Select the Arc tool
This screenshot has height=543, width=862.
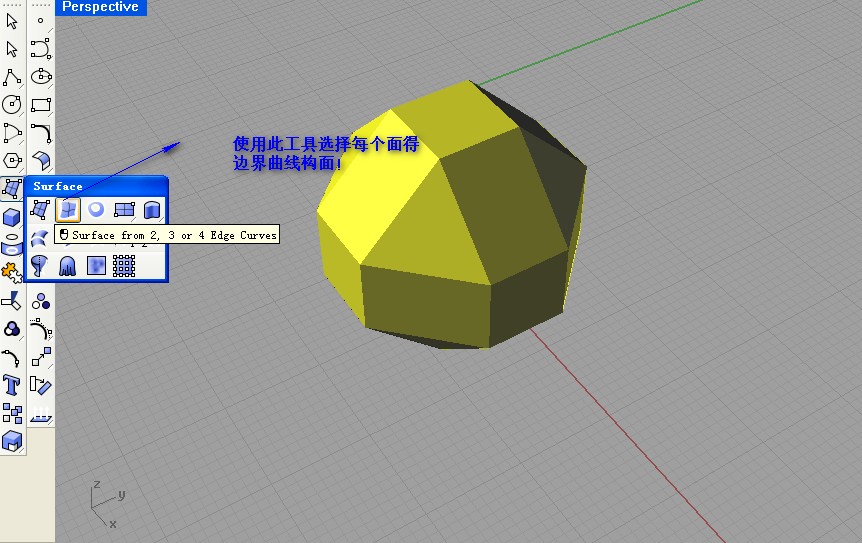pos(12,132)
